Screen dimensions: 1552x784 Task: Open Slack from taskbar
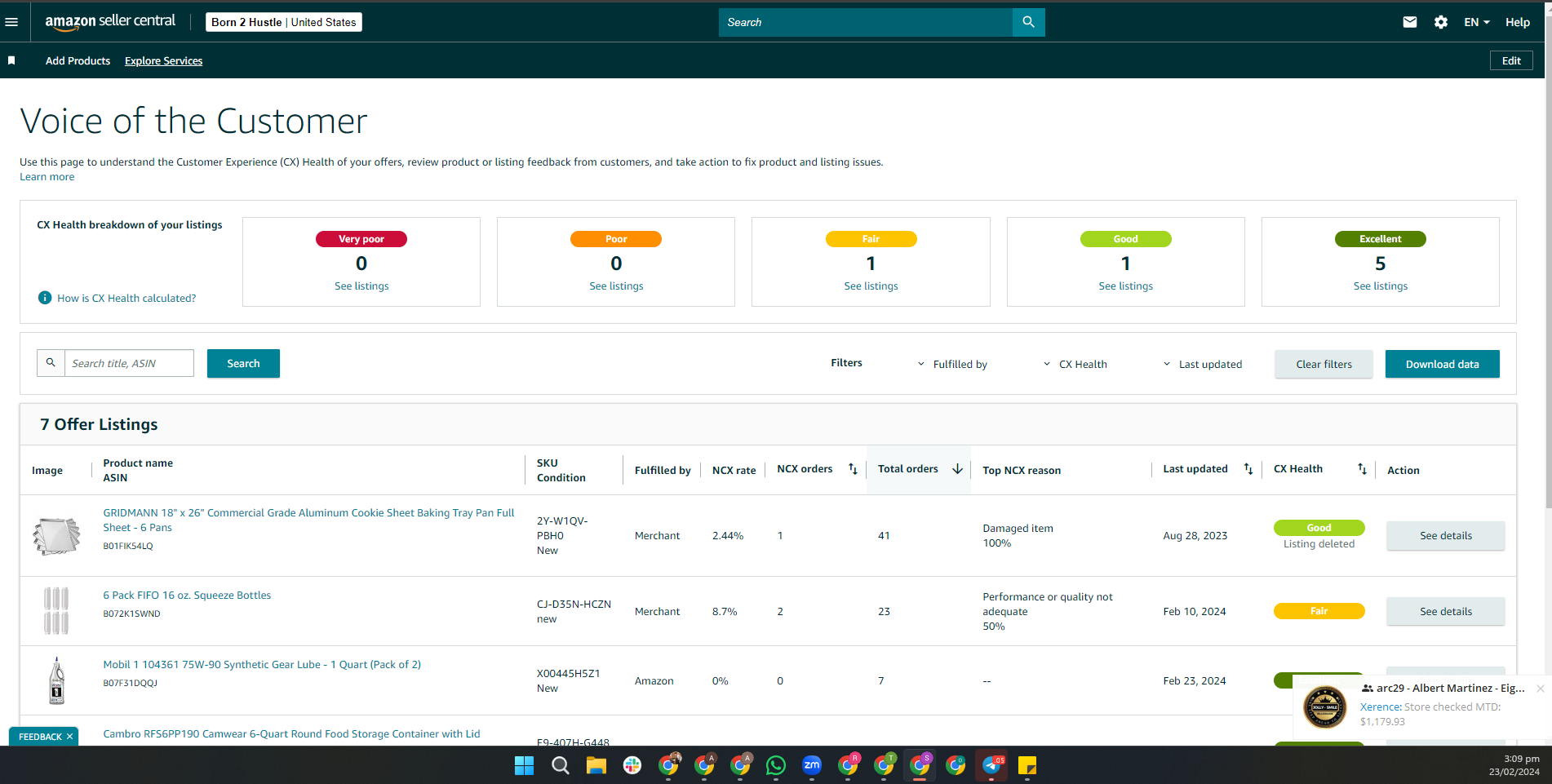[632, 765]
